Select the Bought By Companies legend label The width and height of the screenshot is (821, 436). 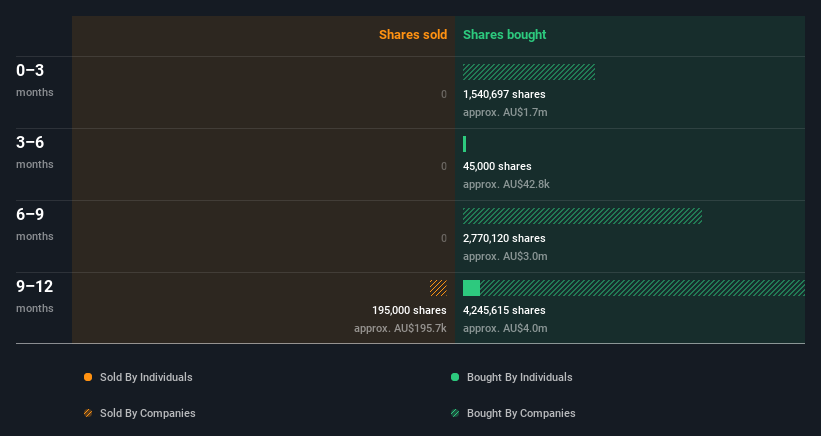click(521, 413)
